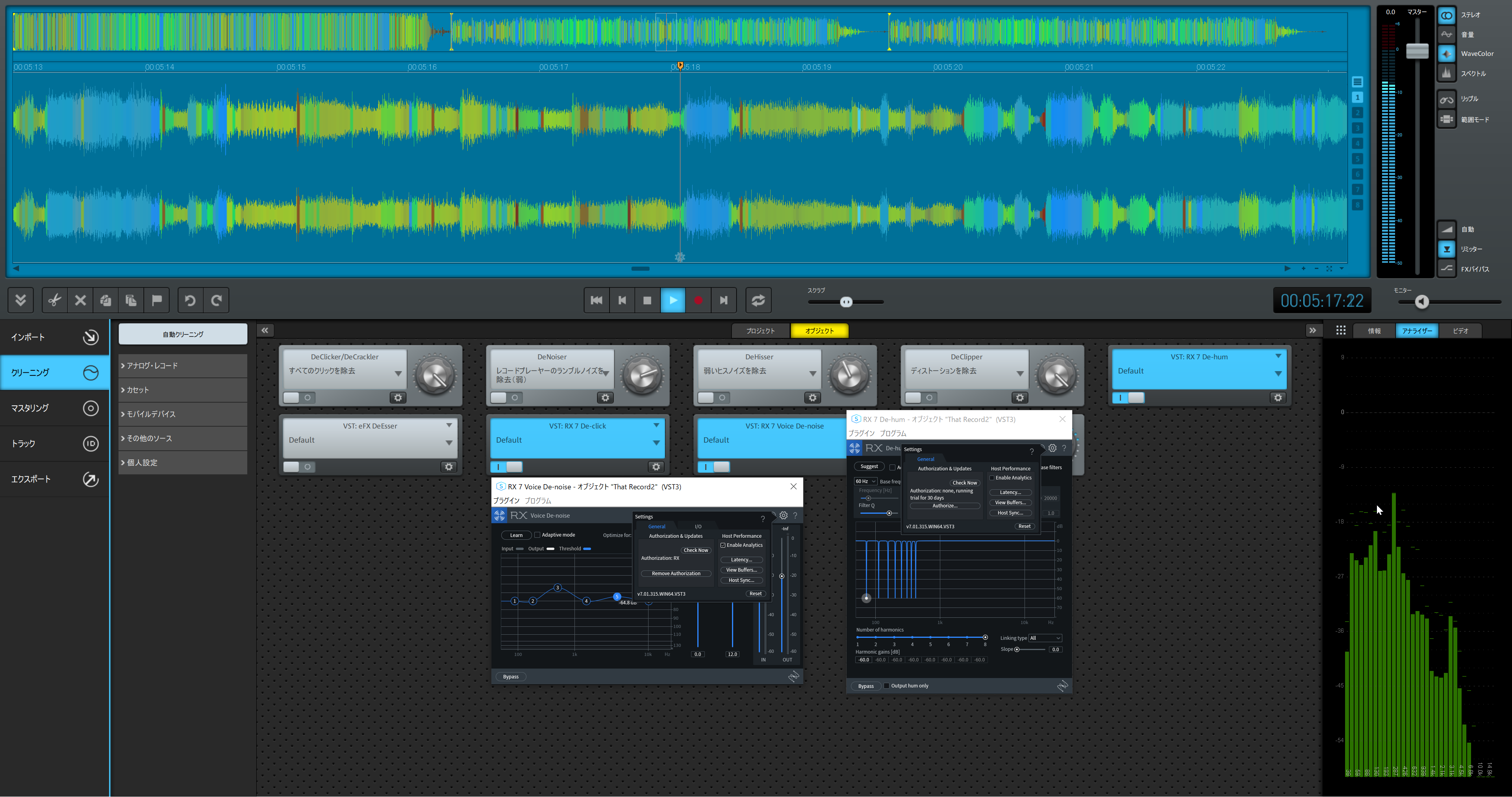1512x797 pixels.
Task: Click the master volume fader
Action: [1417, 51]
